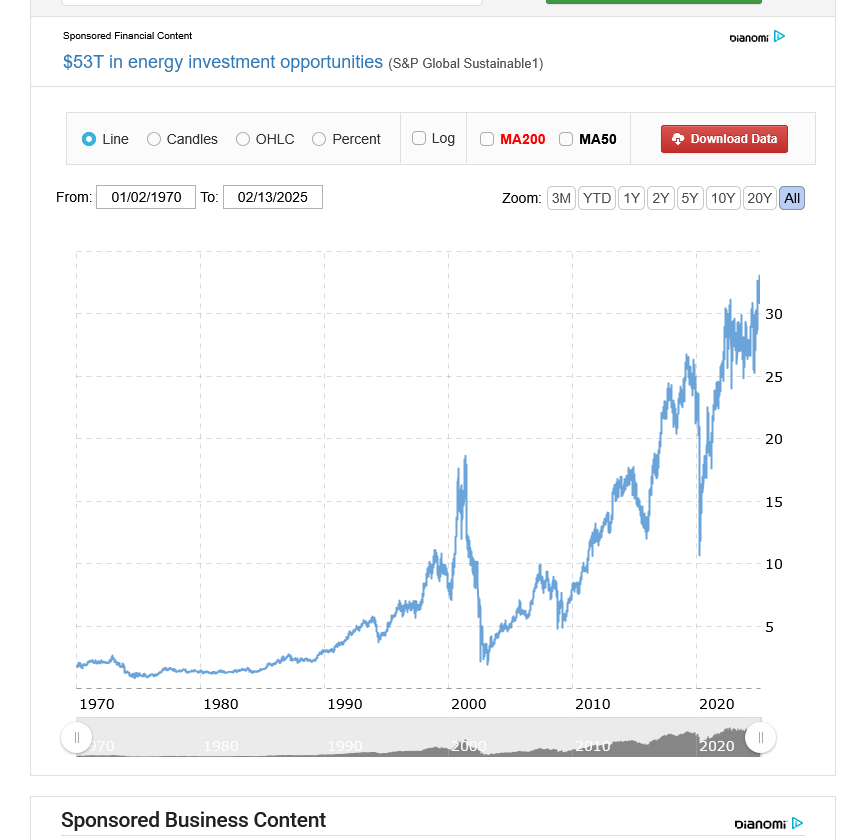Toggle the MA200 moving average
The height and width of the screenshot is (840, 850).
[487, 139]
